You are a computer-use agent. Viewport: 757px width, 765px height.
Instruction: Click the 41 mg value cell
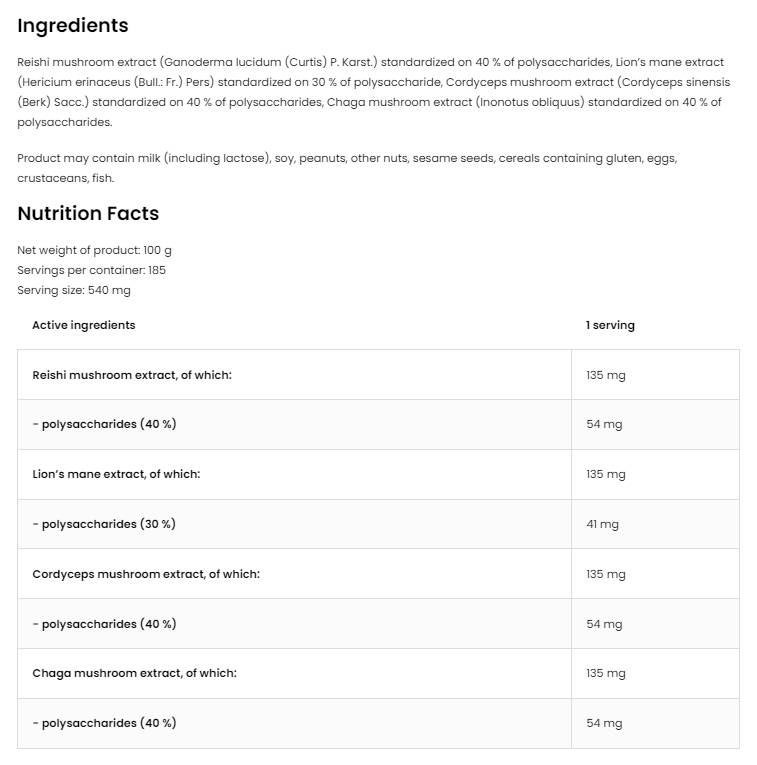[x=602, y=524]
